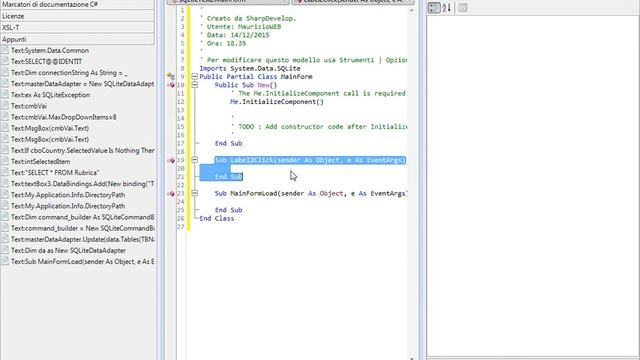Click line number 27 in the gutter
Image resolution: width=640 pixels, height=360 pixels.
pyautogui.click(x=181, y=227)
